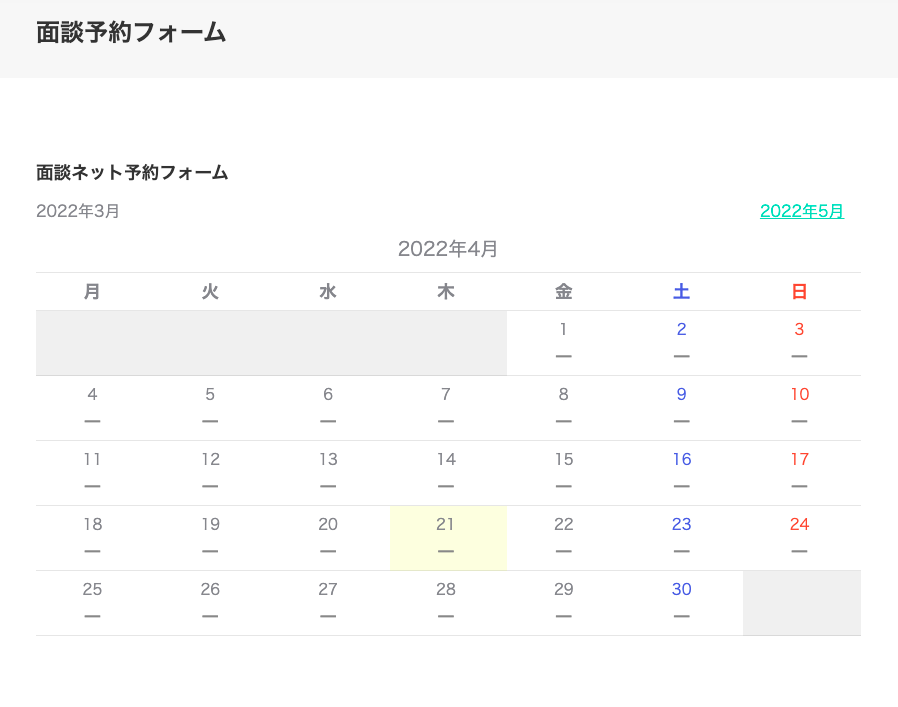The image size is (898, 707).
Task: Click date 8 in the Friday column
Action: pos(564,406)
